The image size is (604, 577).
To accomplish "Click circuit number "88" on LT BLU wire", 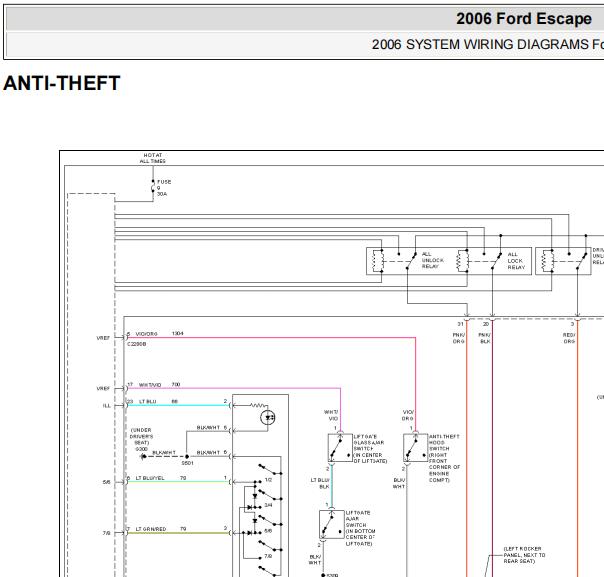I will [x=174, y=401].
